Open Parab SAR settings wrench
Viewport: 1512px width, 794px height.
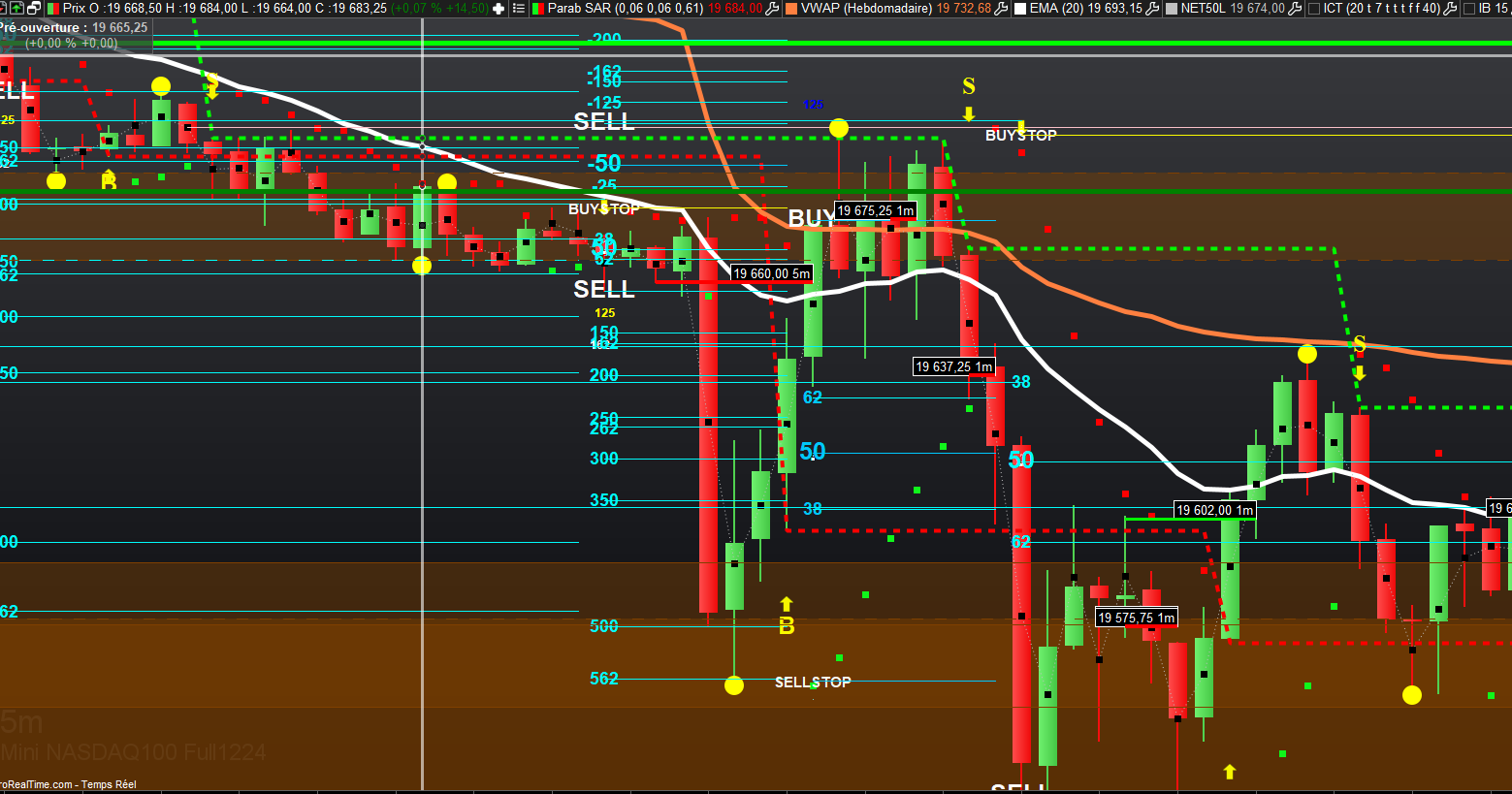[x=772, y=8]
